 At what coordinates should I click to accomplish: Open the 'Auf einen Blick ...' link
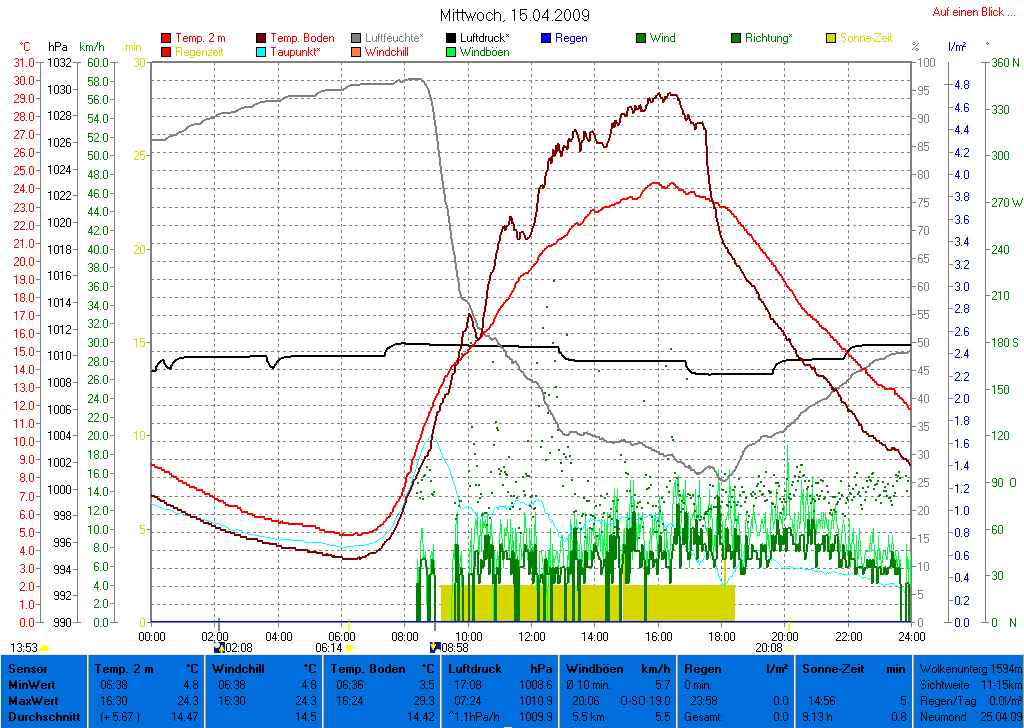[x=968, y=12]
